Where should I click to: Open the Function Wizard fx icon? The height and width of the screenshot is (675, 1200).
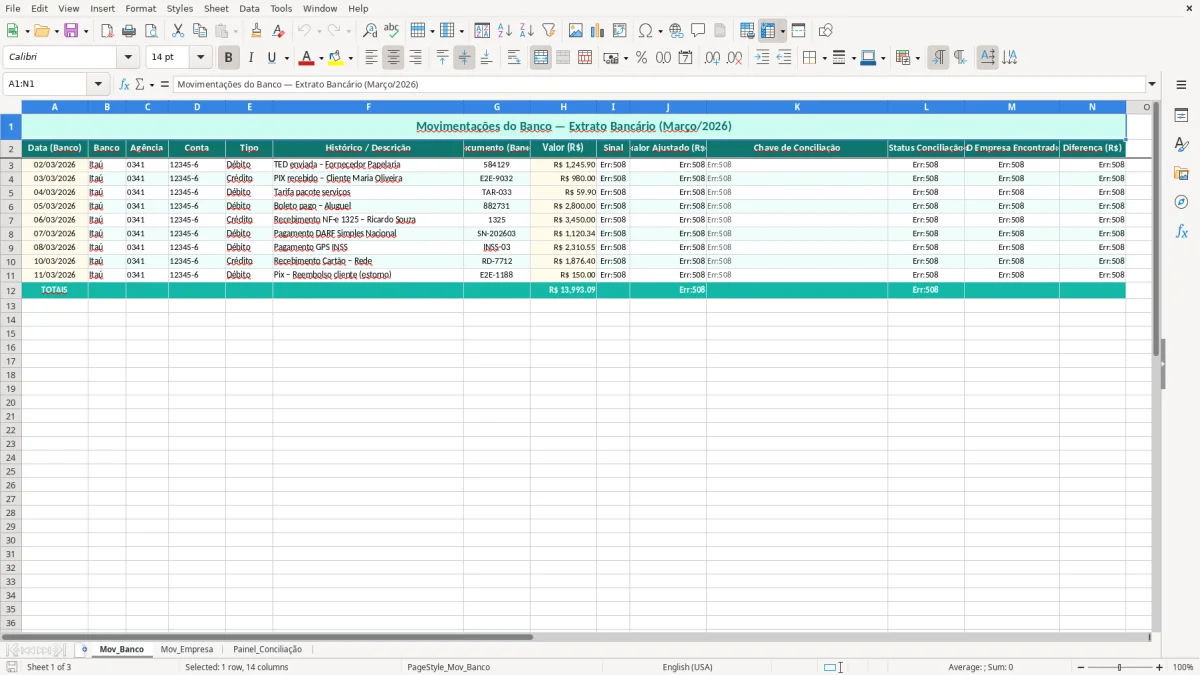click(125, 85)
